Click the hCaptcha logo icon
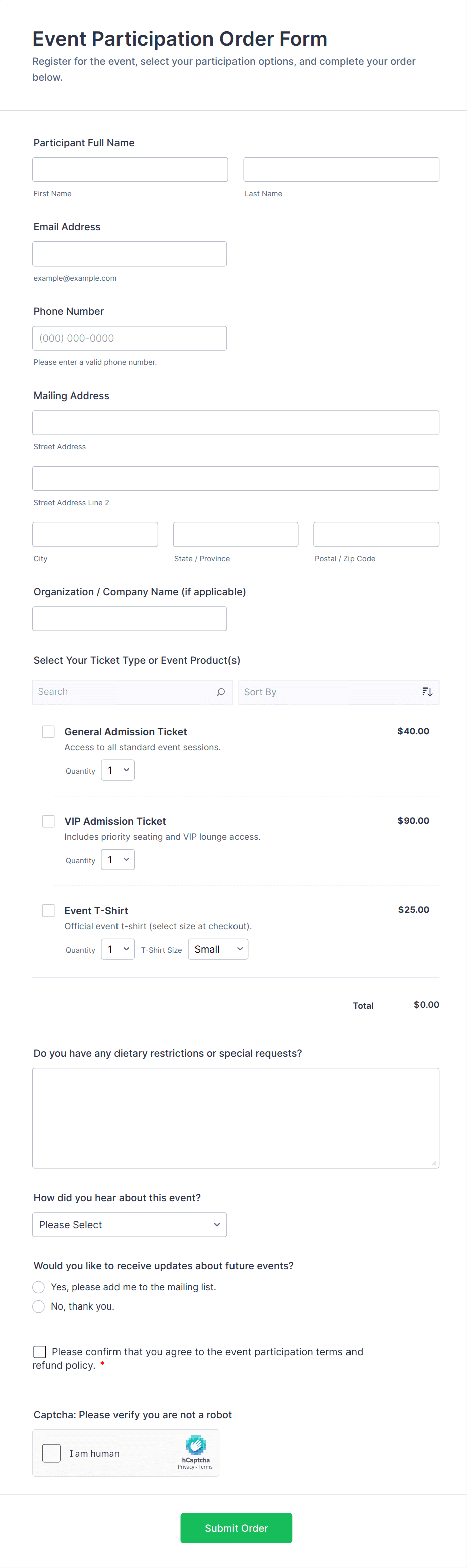467x1568 pixels. tap(195, 1445)
